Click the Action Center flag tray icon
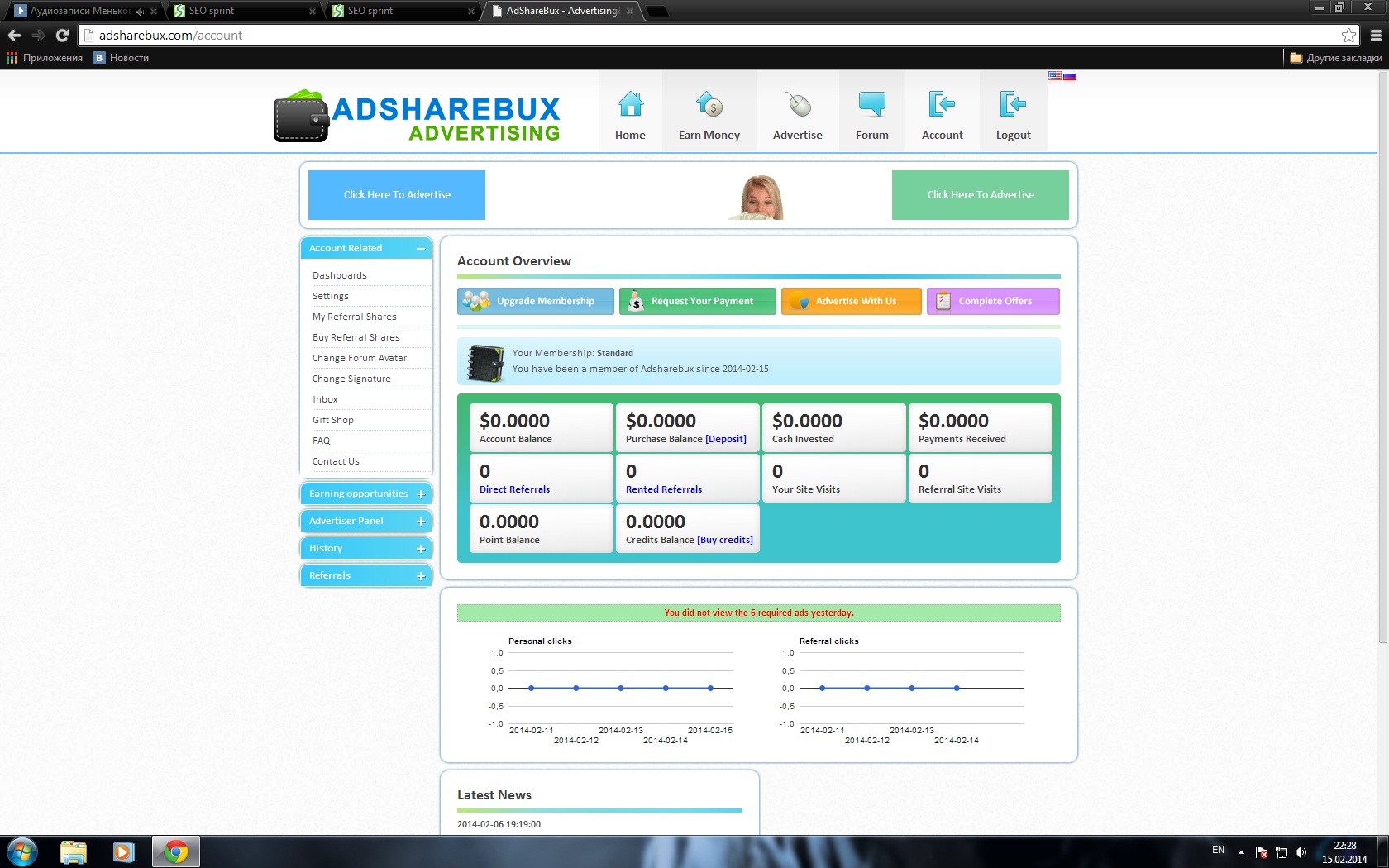This screenshot has width=1389, height=868. coord(1262,852)
